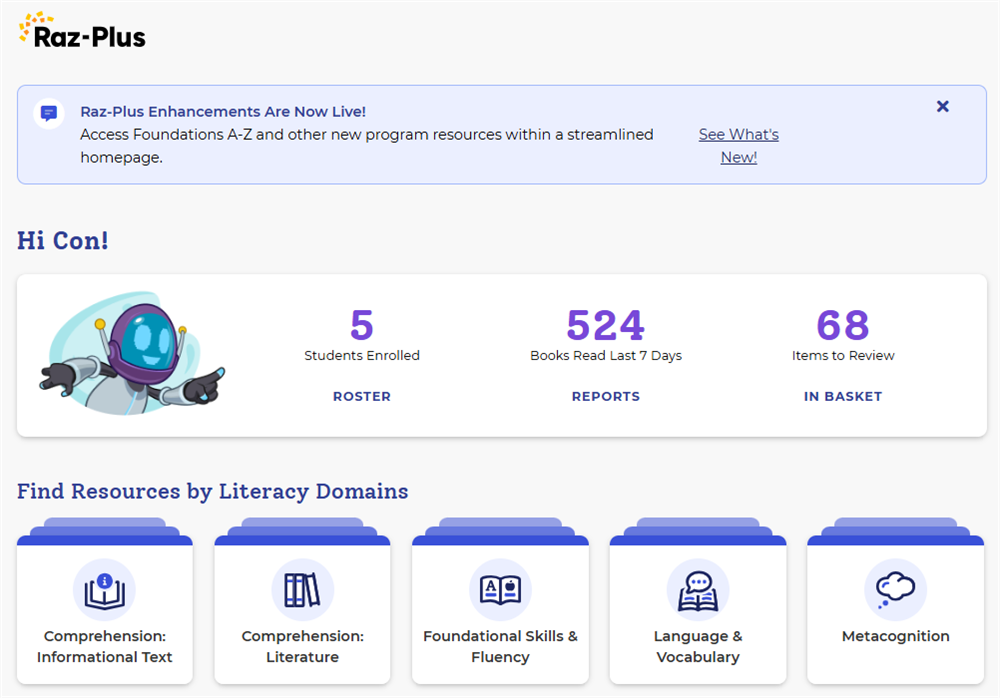This screenshot has height=698, width=1000.
Task: Dismiss the enhancements banner with X
Action: coord(942,106)
